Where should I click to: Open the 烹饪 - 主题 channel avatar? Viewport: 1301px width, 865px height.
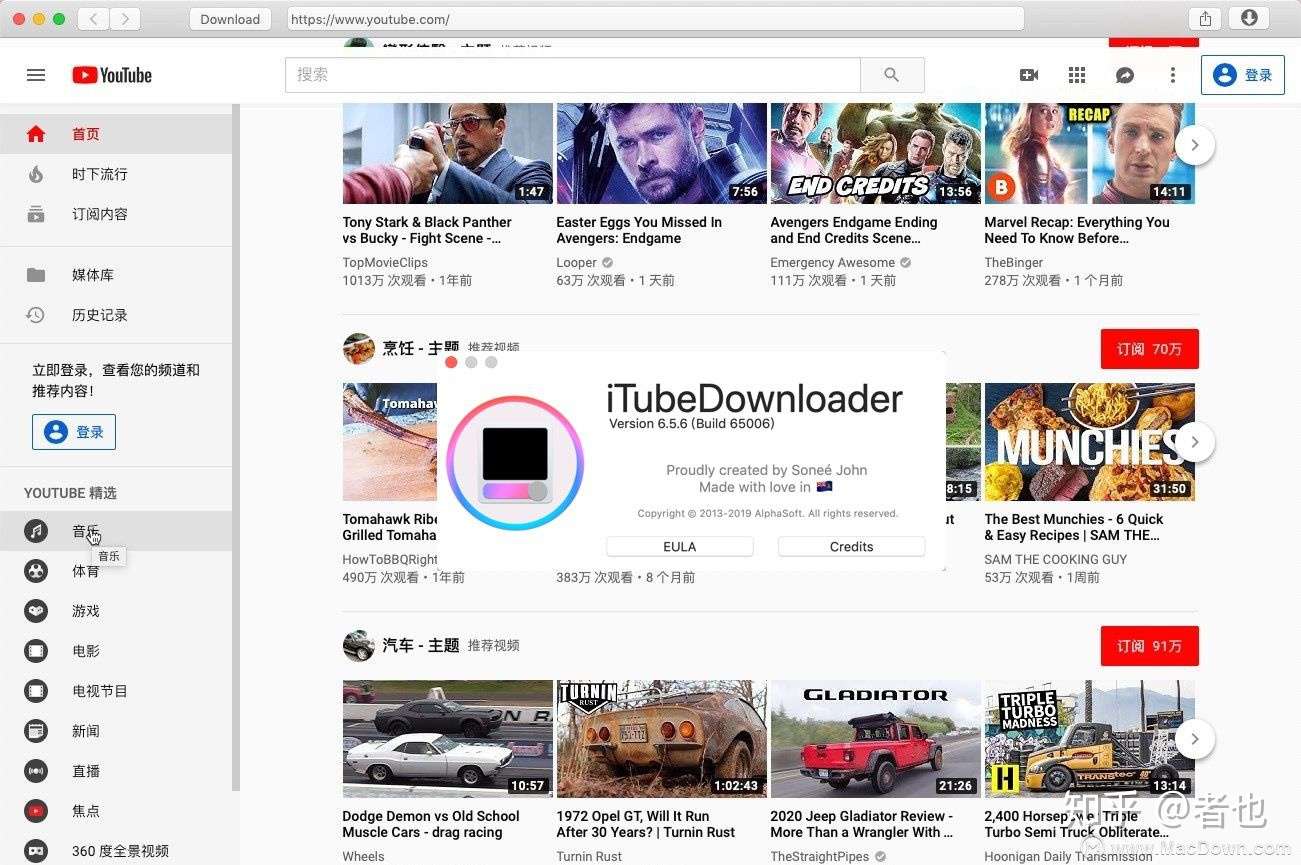[x=359, y=348]
